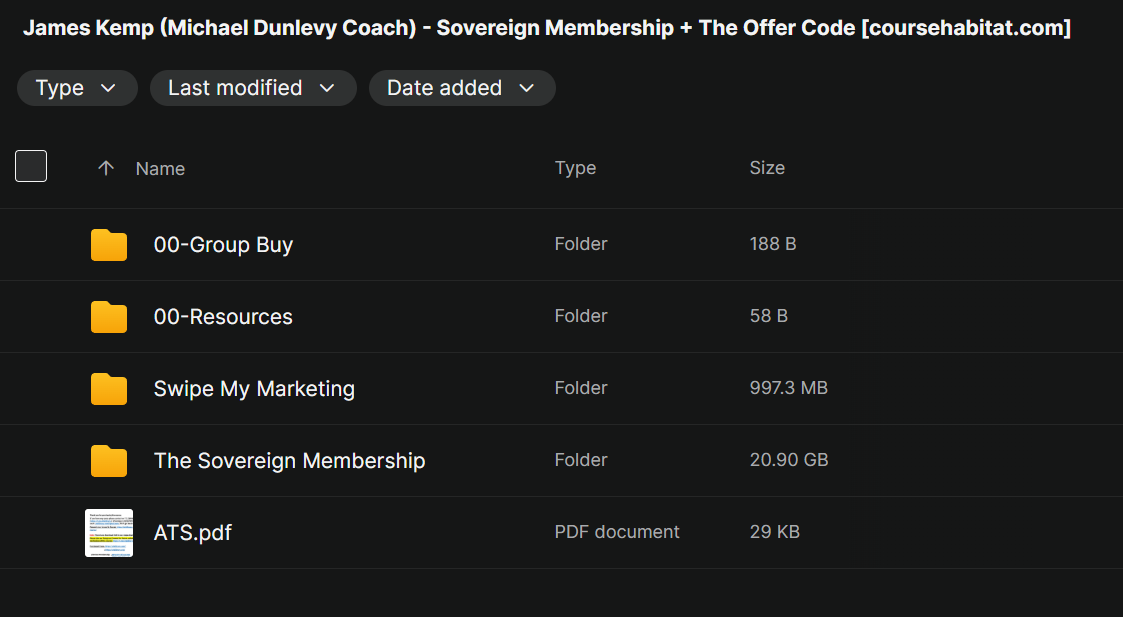Open the ATS.pdf thumbnail preview
The image size is (1123, 617).
(109, 532)
